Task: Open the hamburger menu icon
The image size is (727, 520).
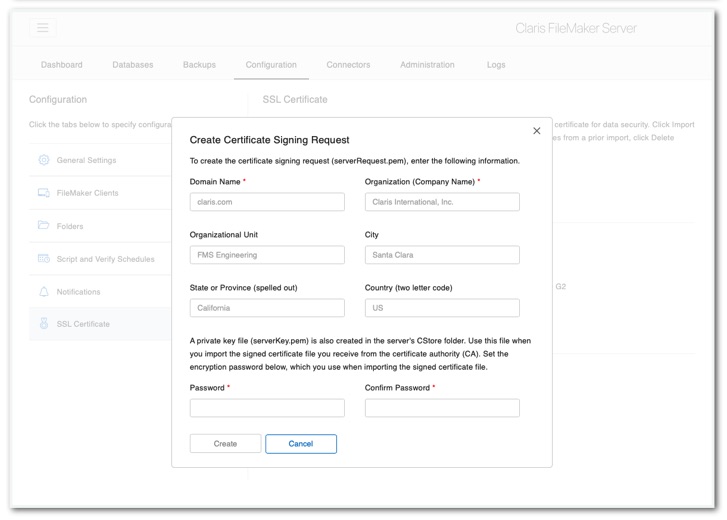Action: point(43,28)
